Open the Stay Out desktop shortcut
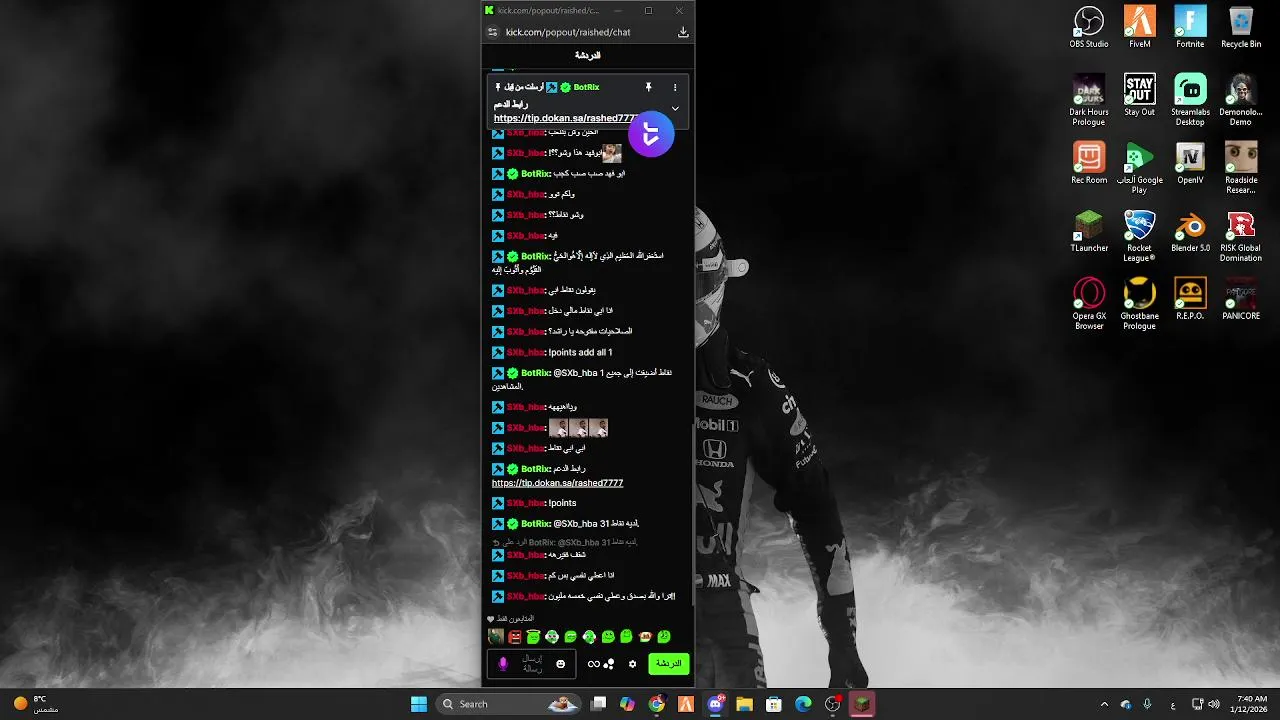 pyautogui.click(x=1139, y=95)
